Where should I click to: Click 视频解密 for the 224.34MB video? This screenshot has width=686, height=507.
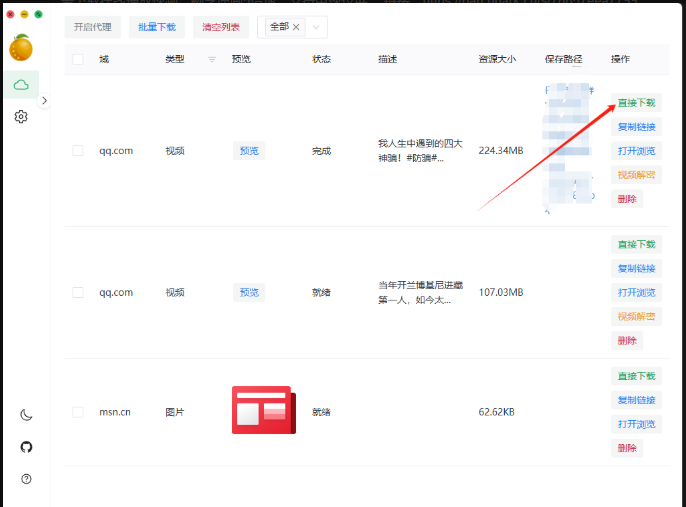pos(637,175)
